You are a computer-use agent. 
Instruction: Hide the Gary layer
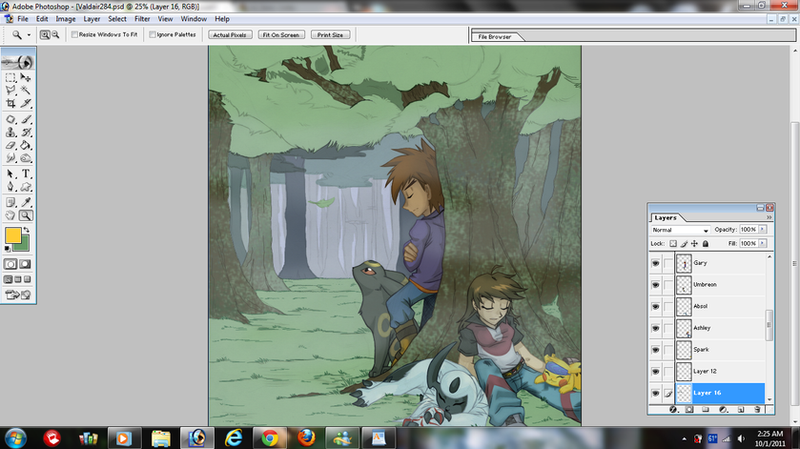[x=655, y=263]
